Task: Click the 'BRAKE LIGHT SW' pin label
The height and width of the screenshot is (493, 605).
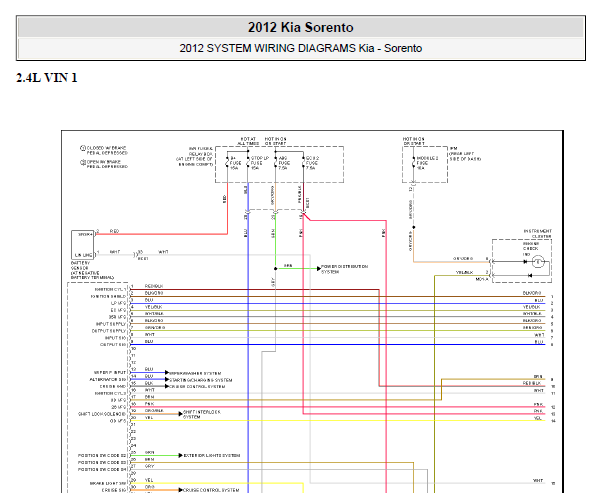Action: (x=108, y=483)
